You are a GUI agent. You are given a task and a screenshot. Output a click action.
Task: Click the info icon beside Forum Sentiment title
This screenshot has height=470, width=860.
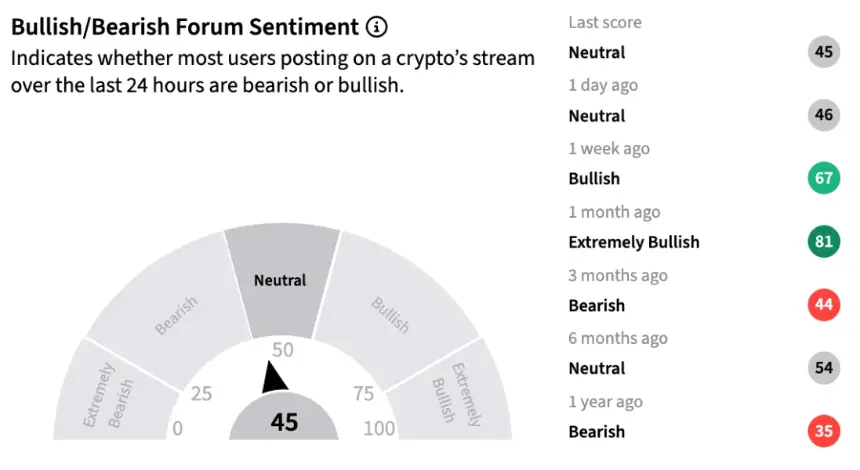(x=376, y=26)
